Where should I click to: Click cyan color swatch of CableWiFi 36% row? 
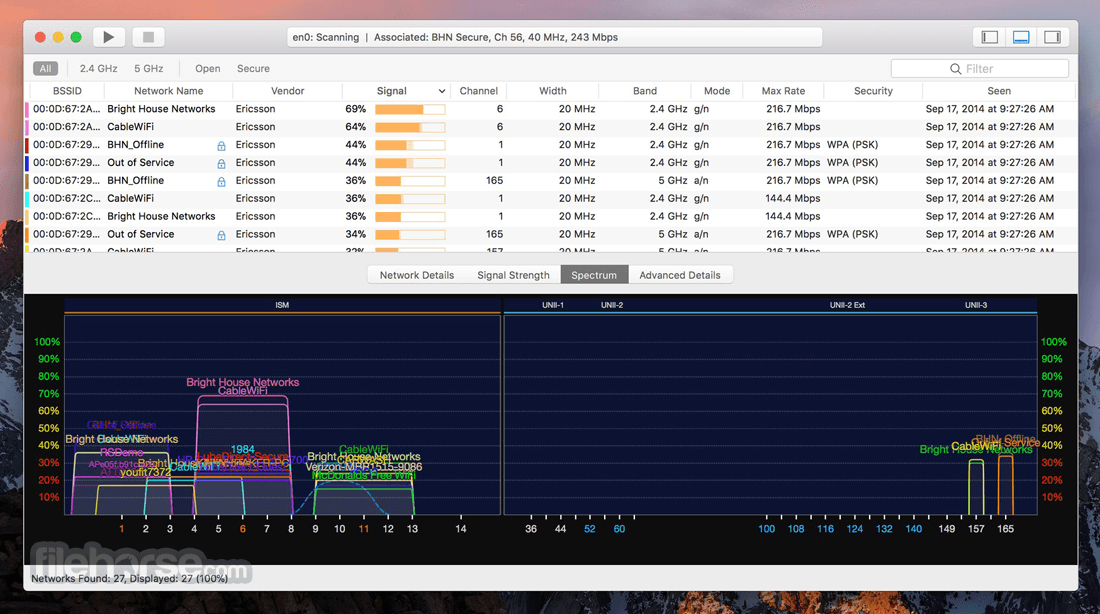(x=27, y=199)
